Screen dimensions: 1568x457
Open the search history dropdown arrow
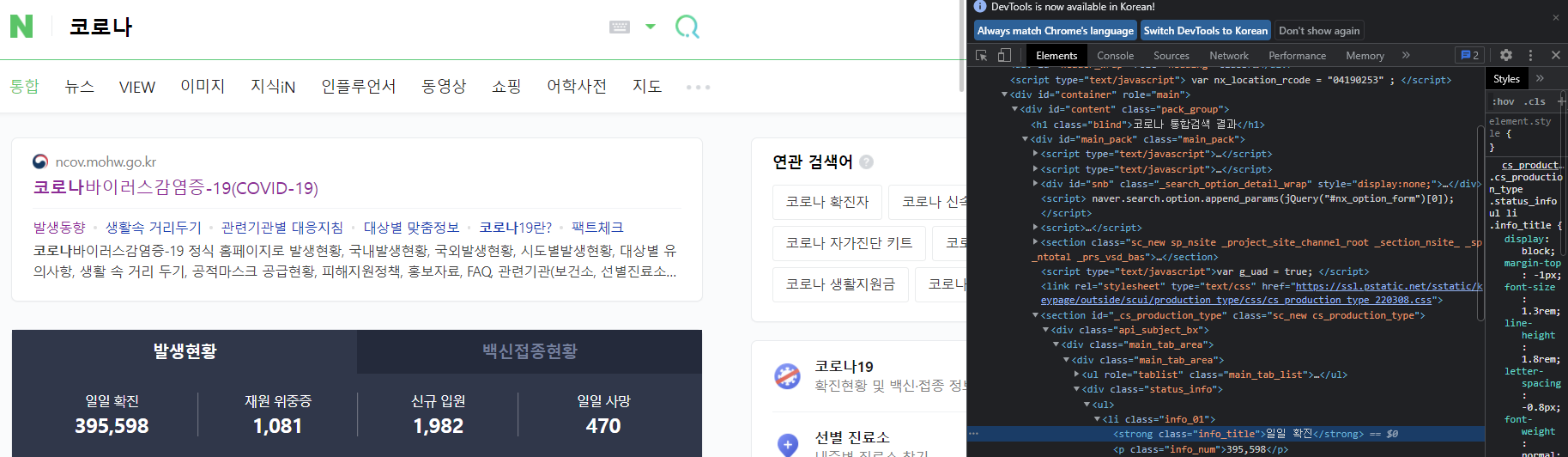click(651, 27)
